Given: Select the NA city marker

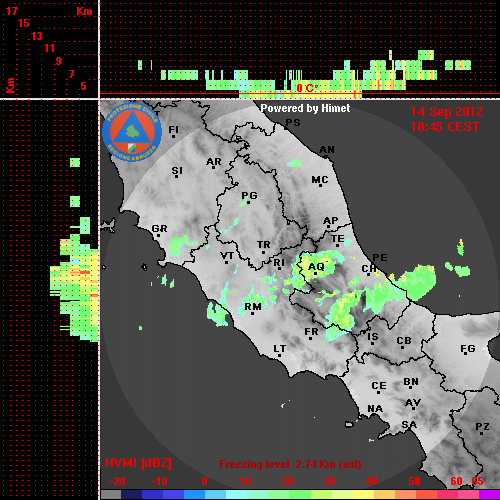Looking at the screenshot, I should (x=375, y=410).
